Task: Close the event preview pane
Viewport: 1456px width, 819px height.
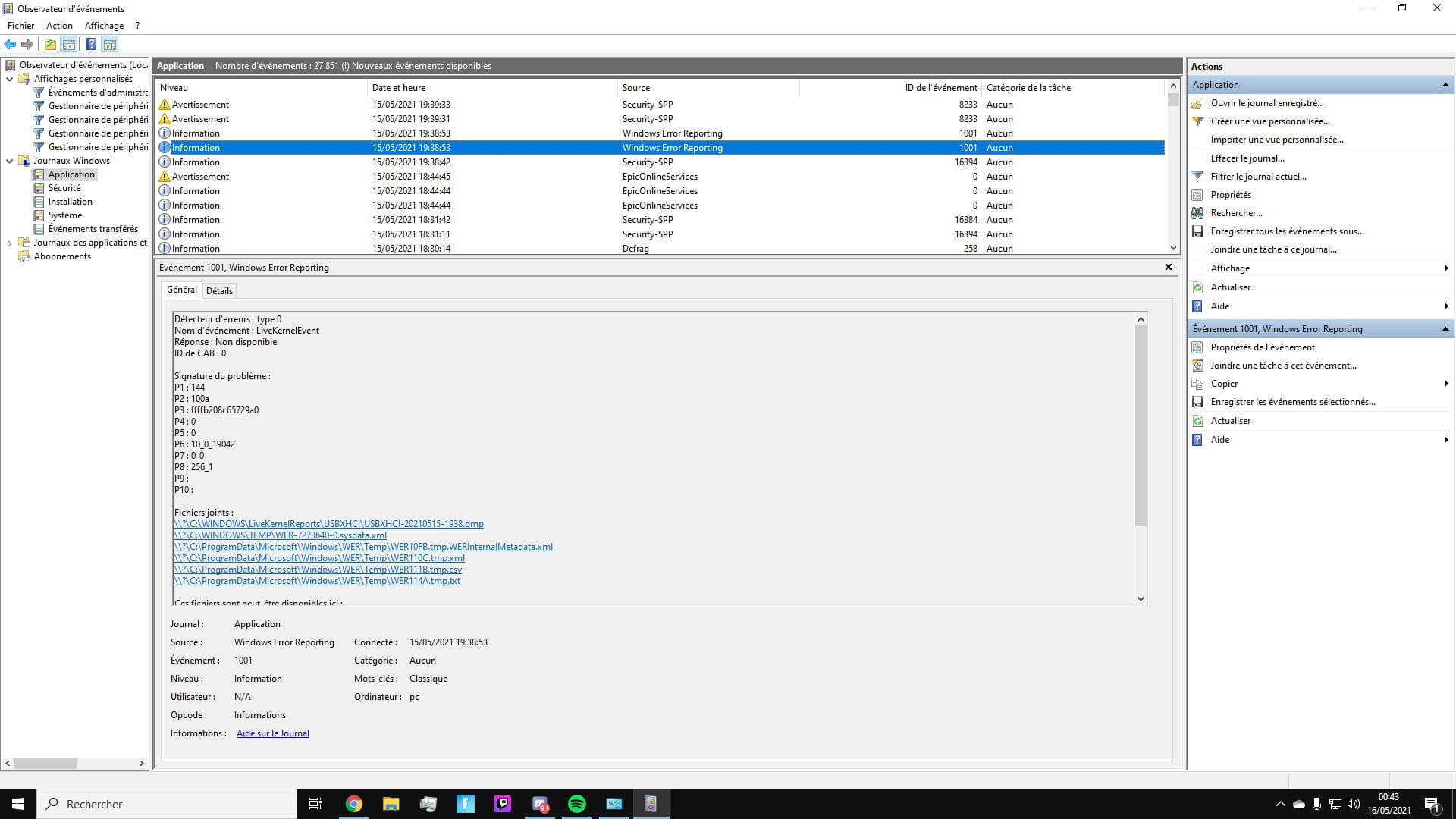Action: [x=1168, y=267]
